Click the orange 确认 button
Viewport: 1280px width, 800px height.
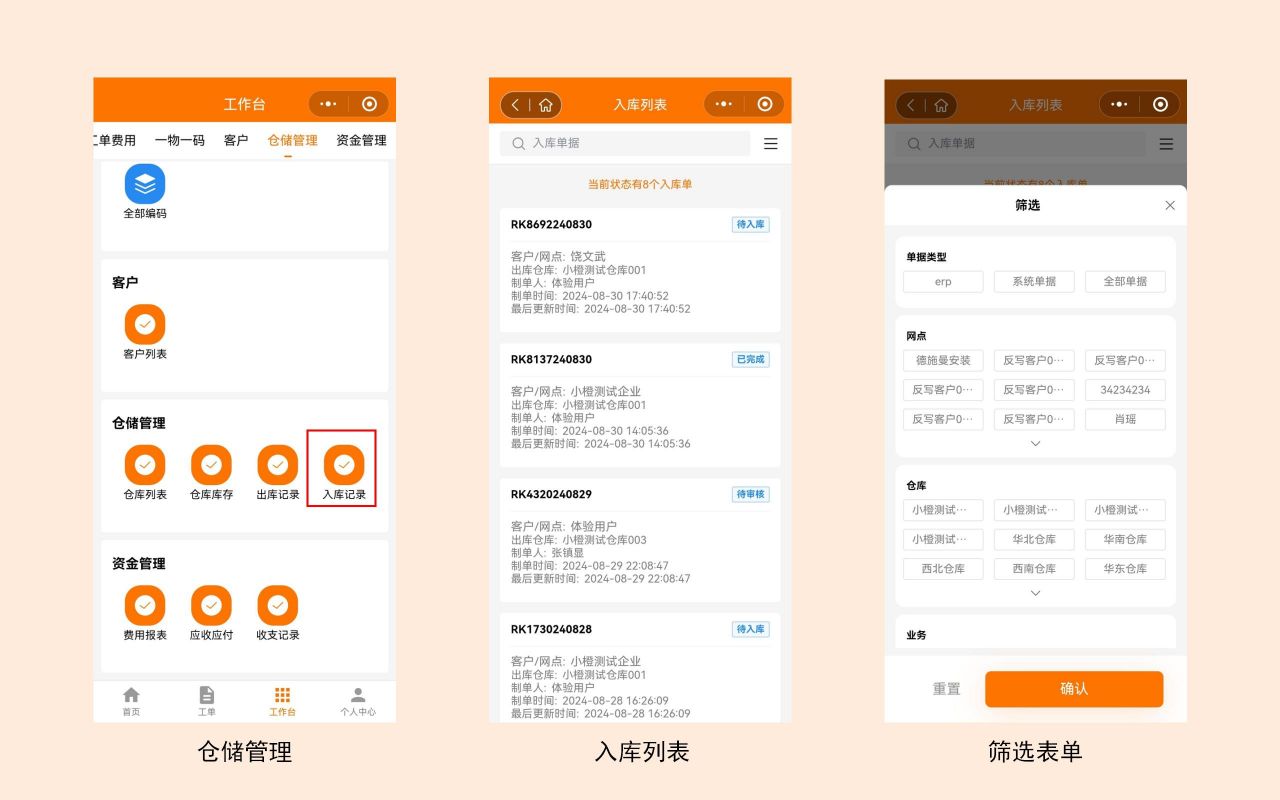pos(1074,689)
